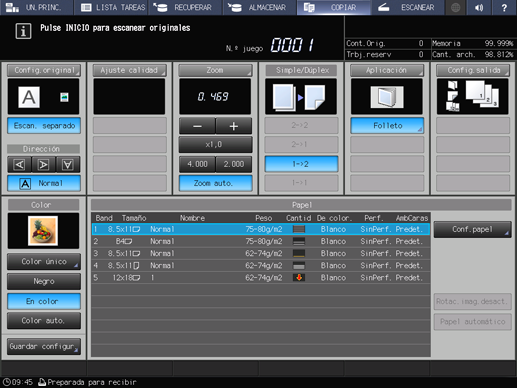Select Negro color mode
The width and height of the screenshot is (517, 388).
pyautogui.click(x=44, y=281)
